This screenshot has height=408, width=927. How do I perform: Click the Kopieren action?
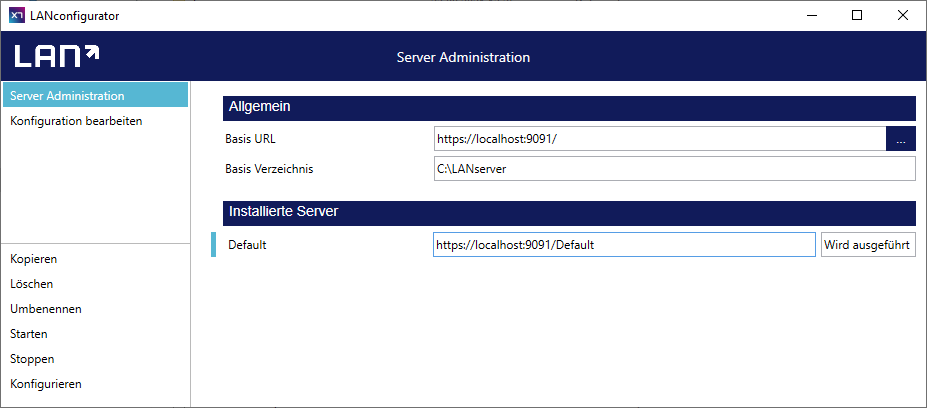tap(33, 259)
